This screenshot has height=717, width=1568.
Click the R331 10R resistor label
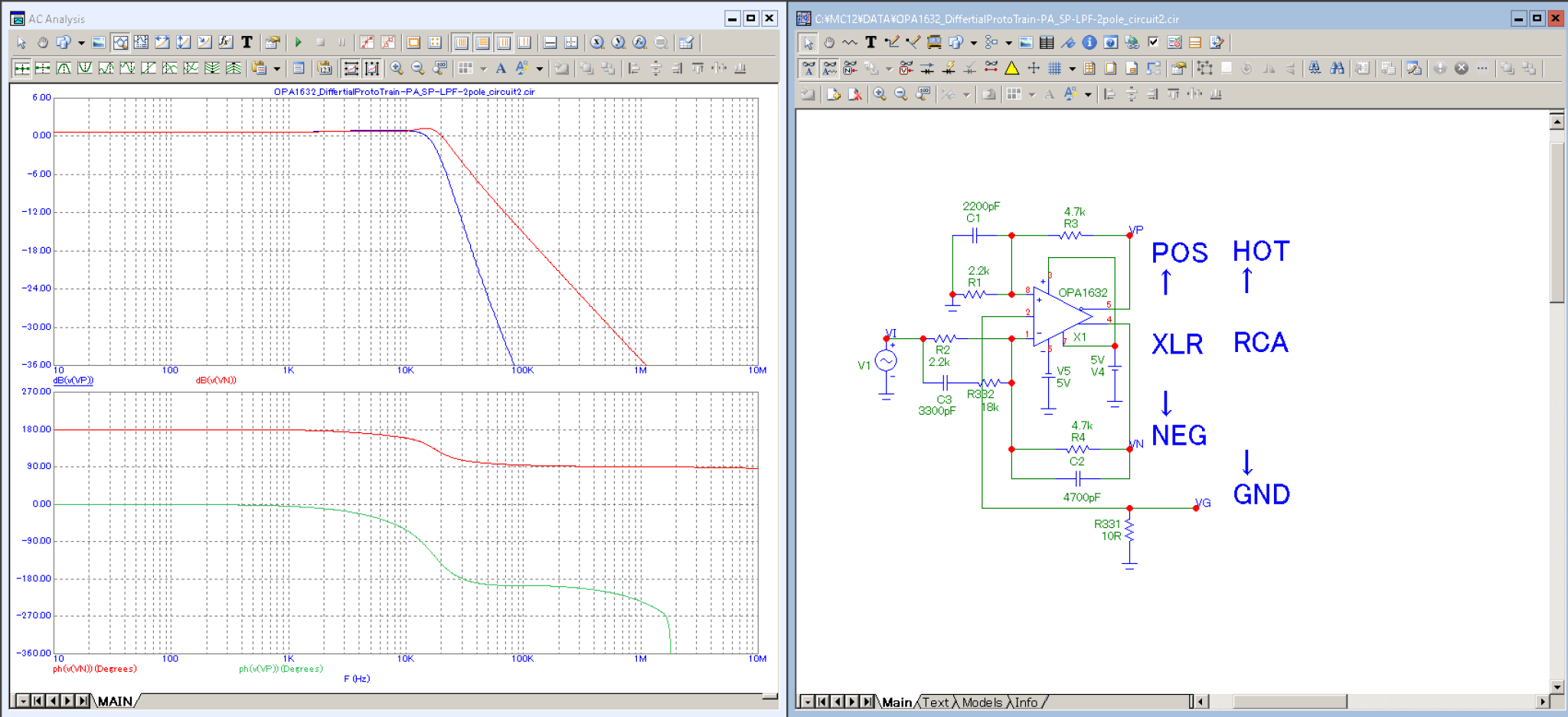[1108, 530]
